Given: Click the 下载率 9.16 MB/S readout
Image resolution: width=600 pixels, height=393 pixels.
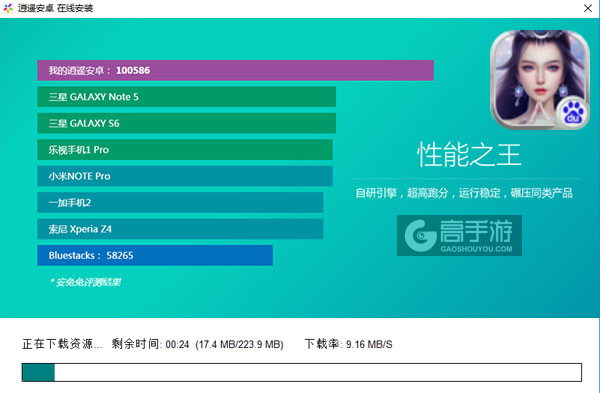Looking at the screenshot, I should point(348,344).
